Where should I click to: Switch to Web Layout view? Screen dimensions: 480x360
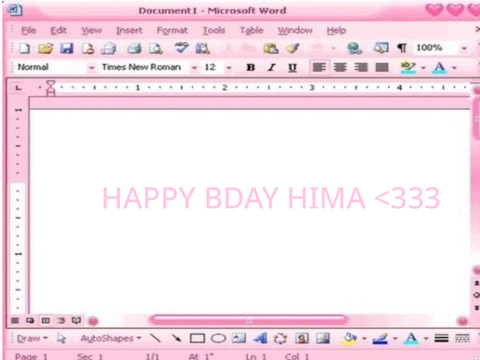(30, 321)
